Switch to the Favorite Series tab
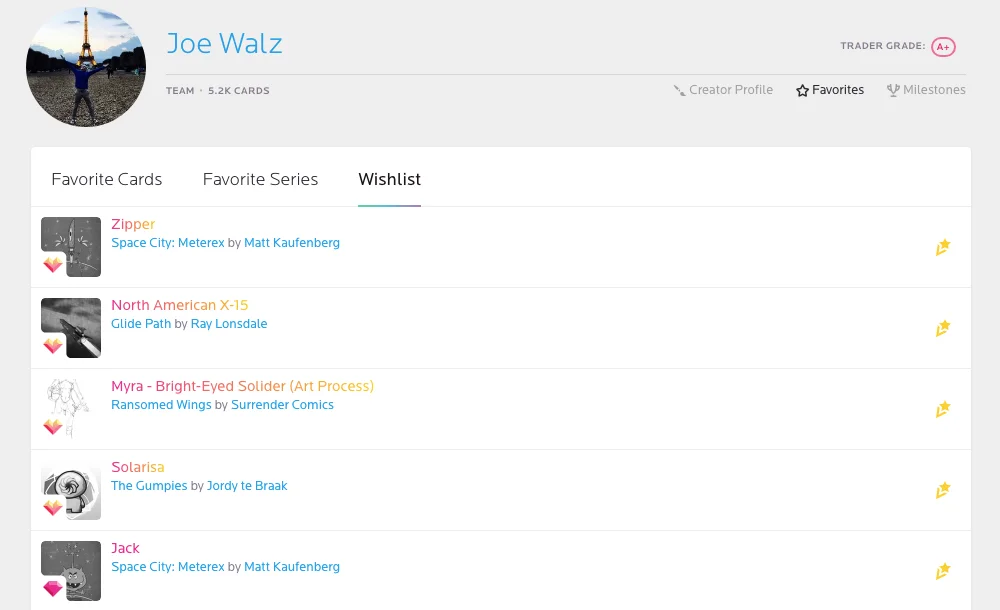The width and height of the screenshot is (1000, 610). pos(260,179)
